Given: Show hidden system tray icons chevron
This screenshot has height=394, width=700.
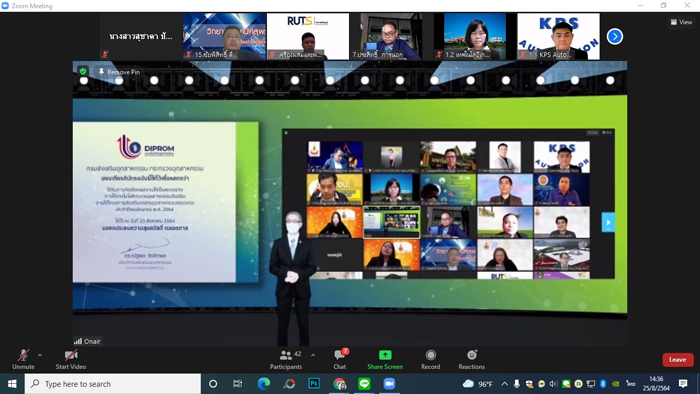Looking at the screenshot, I should click(504, 384).
